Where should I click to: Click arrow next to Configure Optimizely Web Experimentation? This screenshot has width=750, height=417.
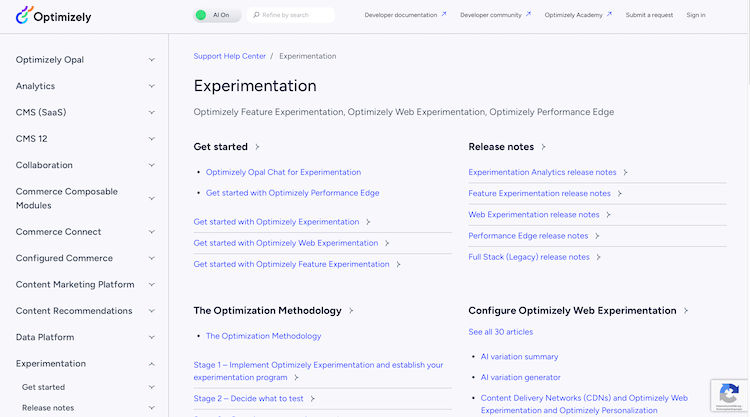[x=686, y=311]
